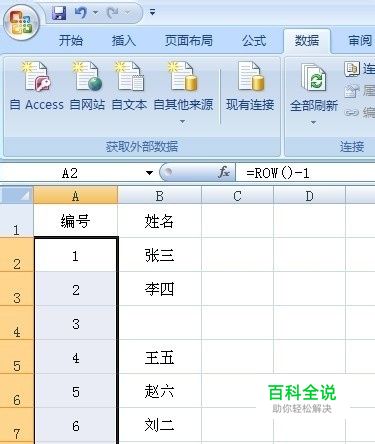Click the Office button logo
This screenshot has height=444, width=375.
pyautogui.click(x=22, y=23)
